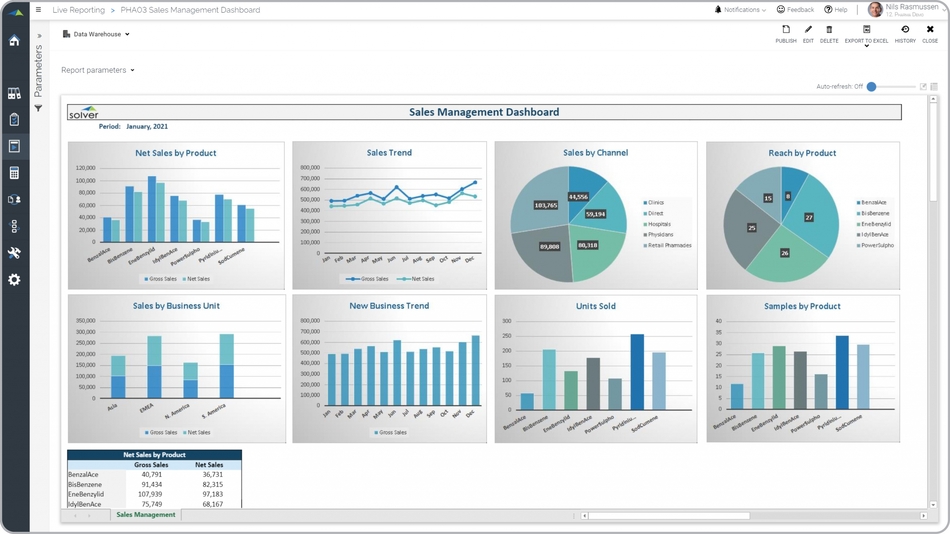The image size is (950, 534).
Task: Open the Data Warehouse dropdown
Action: click(x=97, y=34)
